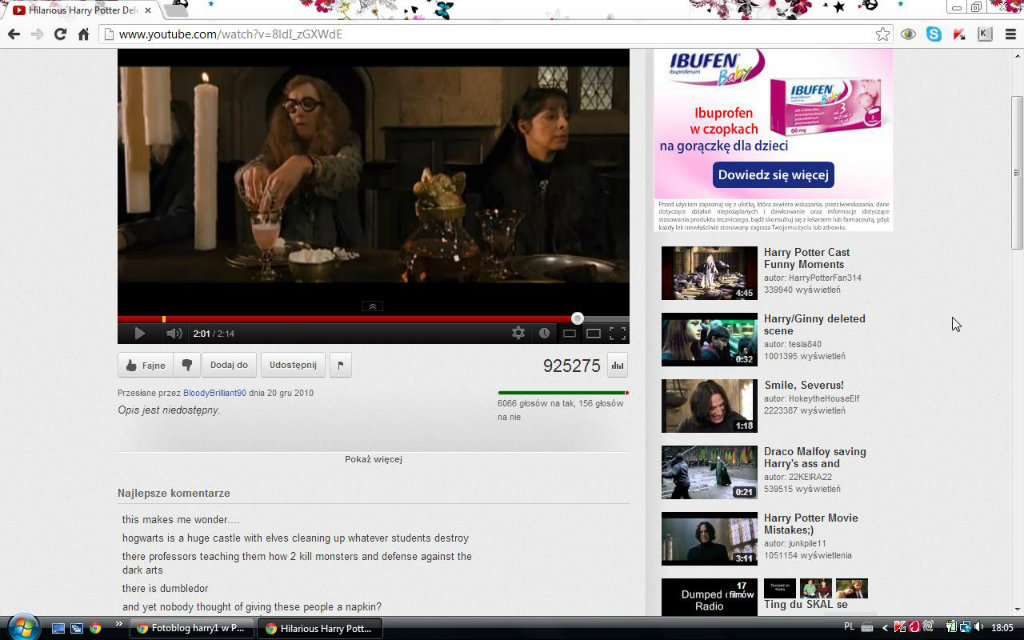This screenshot has height=640, width=1024.
Task: Open the Windows Start menu
Action: [24, 628]
